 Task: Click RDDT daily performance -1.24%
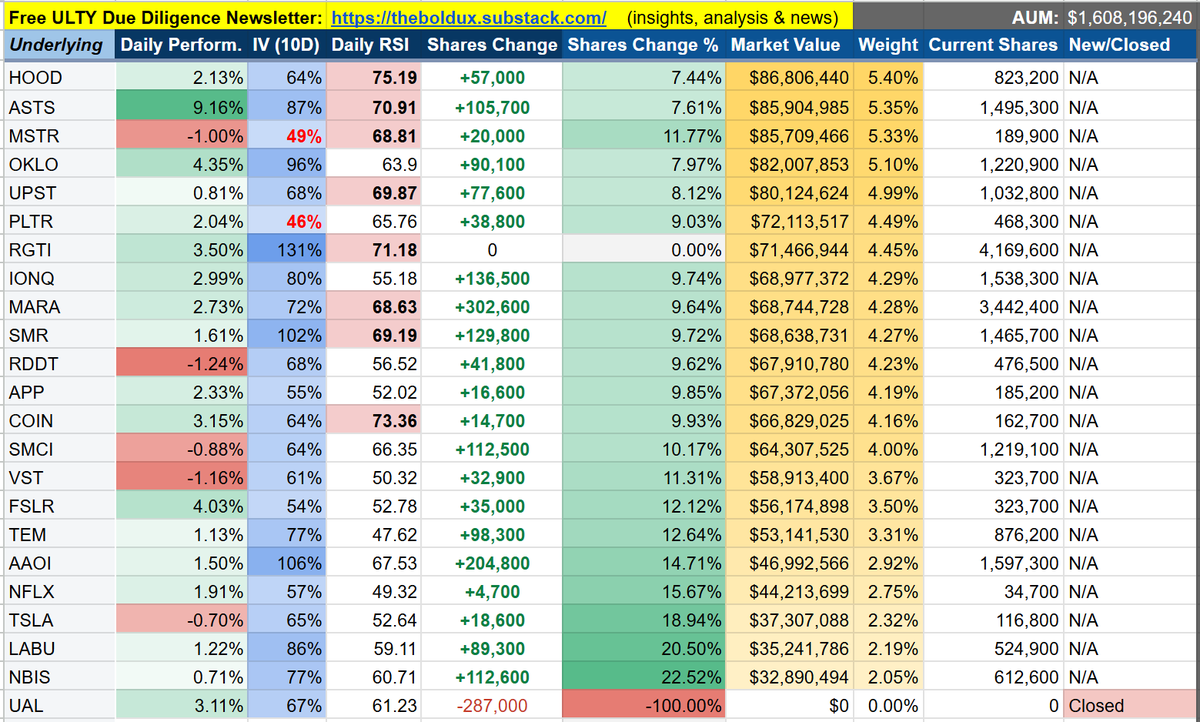pyautogui.click(x=180, y=363)
